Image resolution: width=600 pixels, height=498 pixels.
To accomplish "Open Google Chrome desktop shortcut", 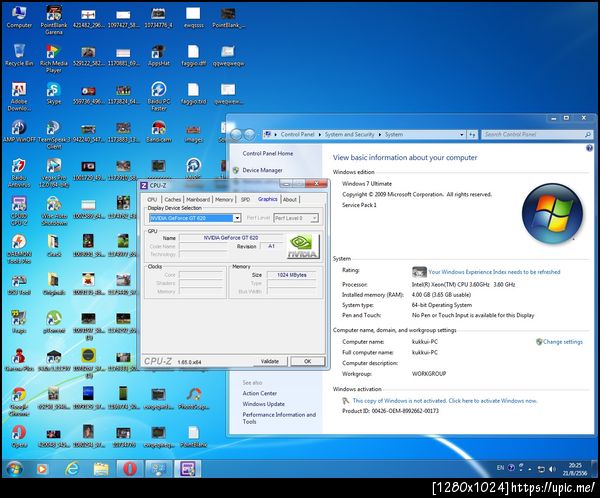I will (19, 402).
